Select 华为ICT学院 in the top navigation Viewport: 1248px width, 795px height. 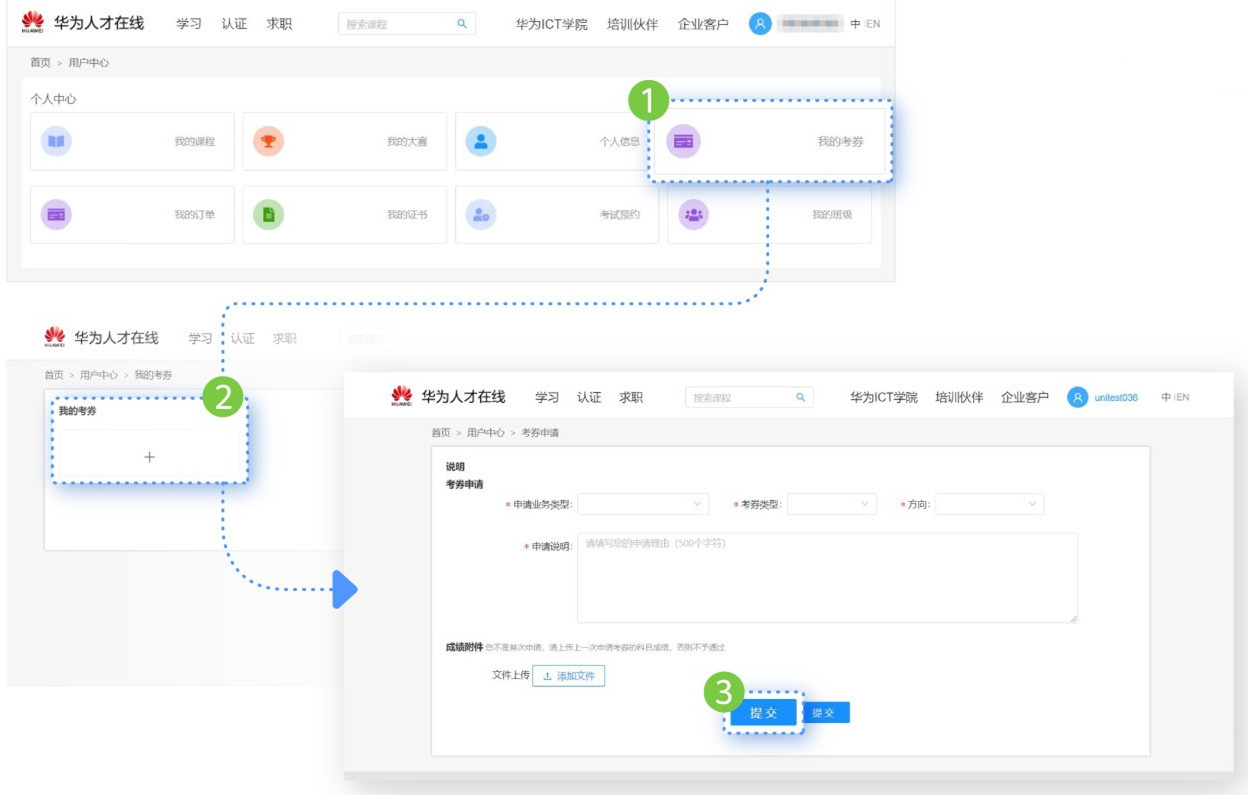[x=551, y=24]
